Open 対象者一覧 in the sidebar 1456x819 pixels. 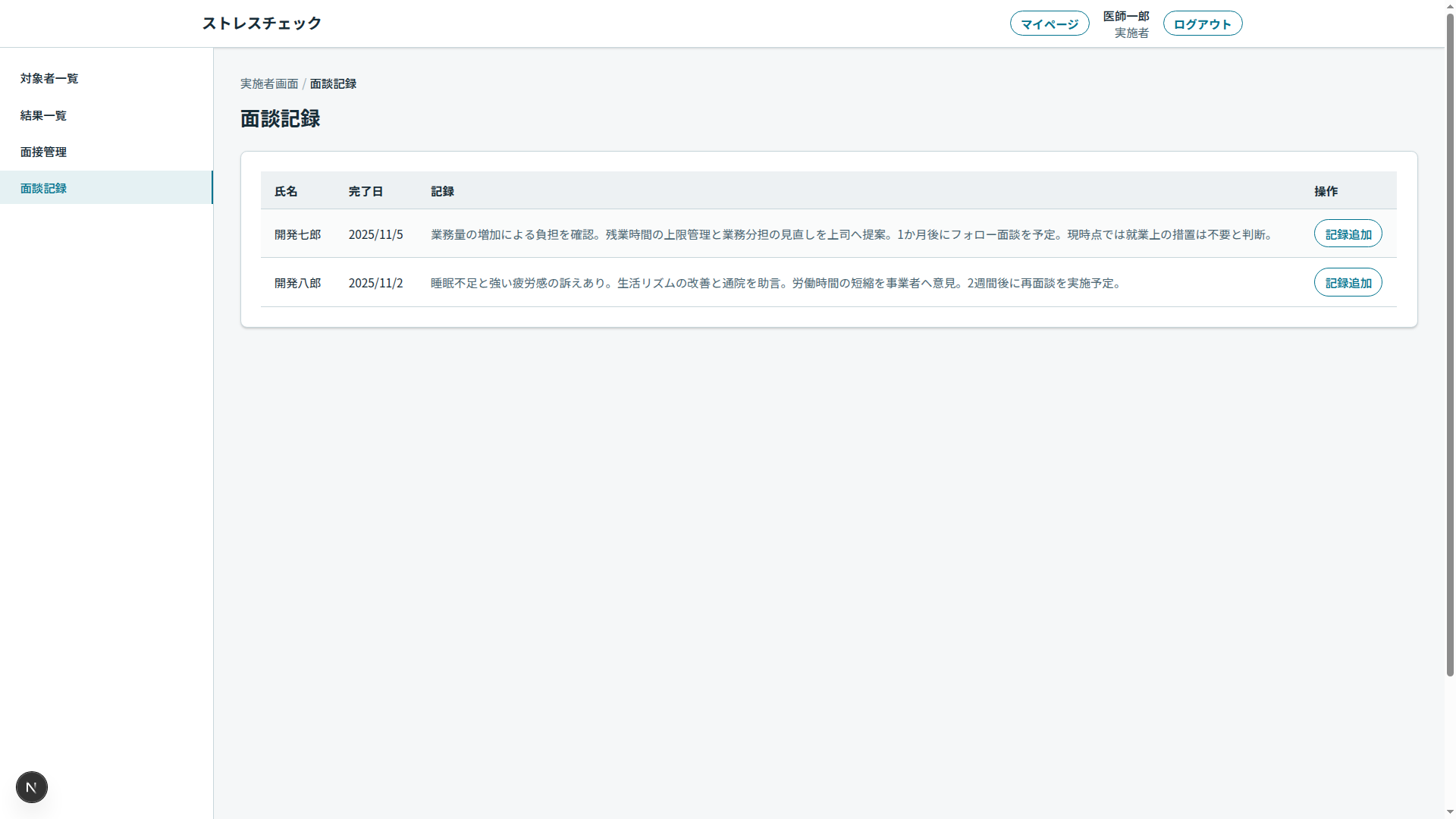106,78
